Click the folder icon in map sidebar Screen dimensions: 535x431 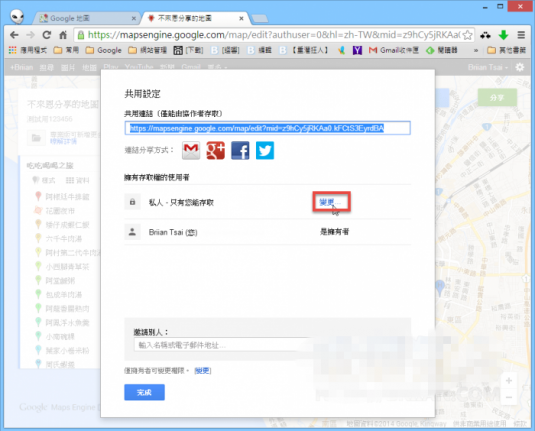[36, 138]
